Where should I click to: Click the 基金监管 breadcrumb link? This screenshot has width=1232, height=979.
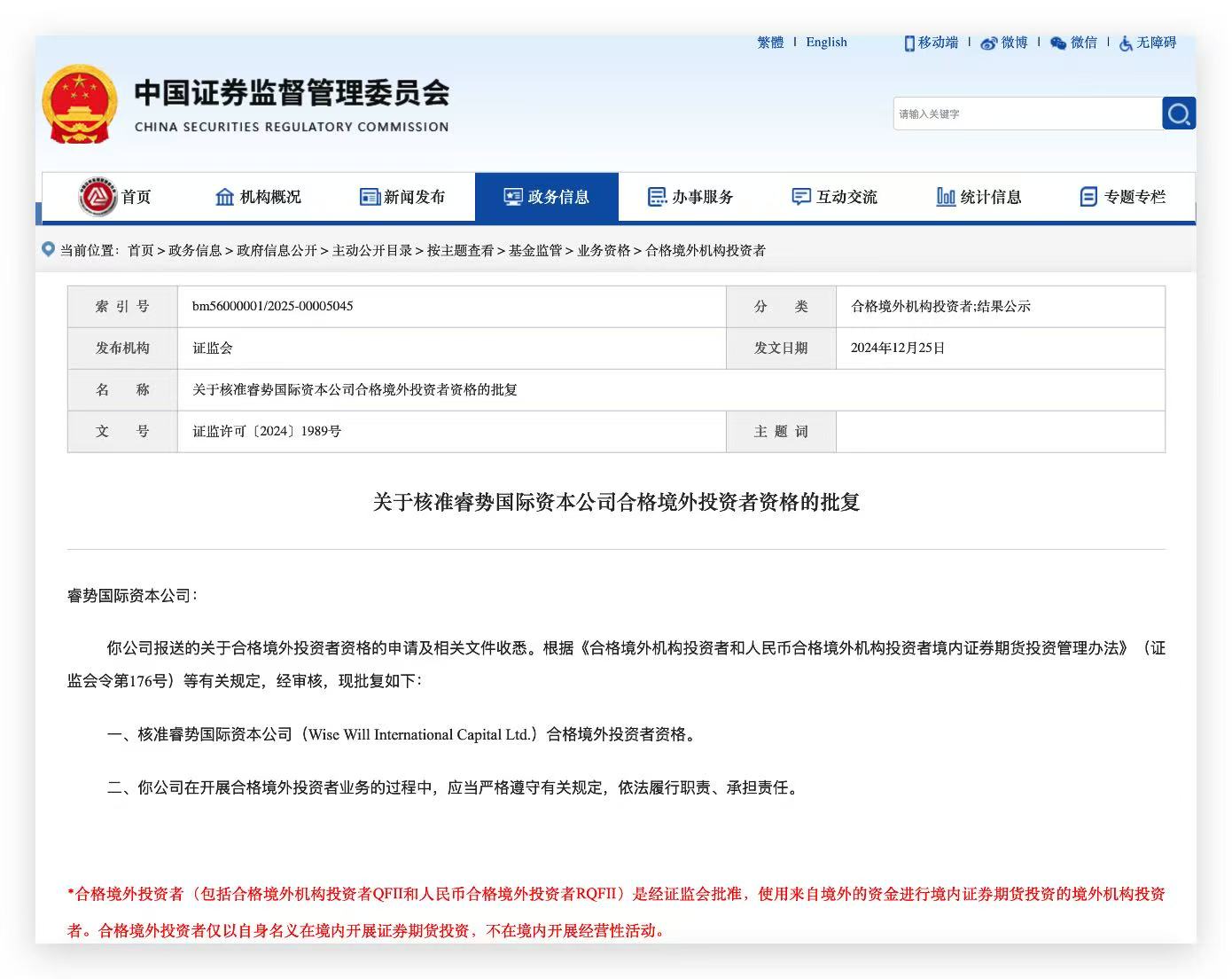point(535,251)
